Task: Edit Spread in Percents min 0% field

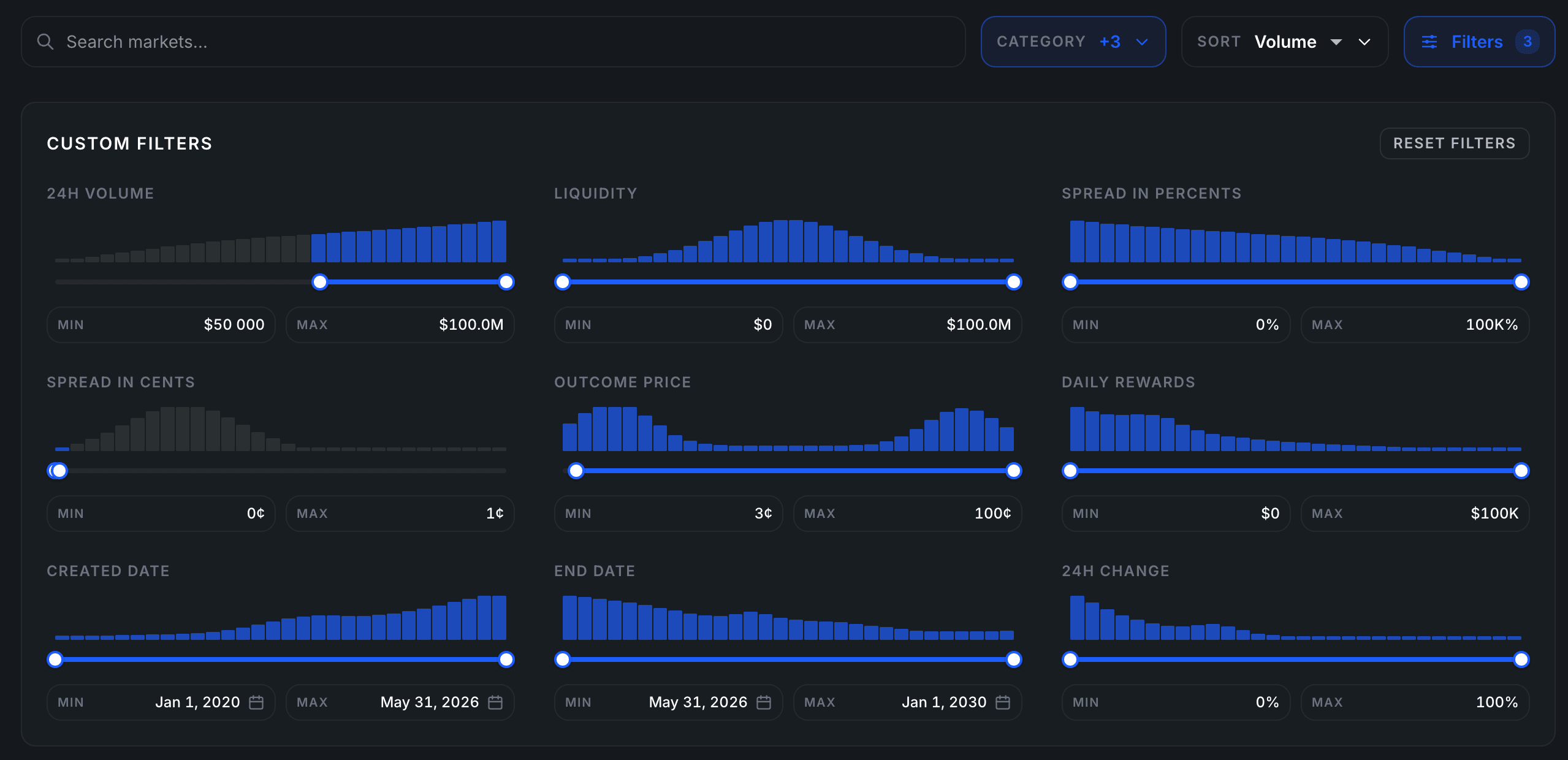Action: coord(1176,325)
